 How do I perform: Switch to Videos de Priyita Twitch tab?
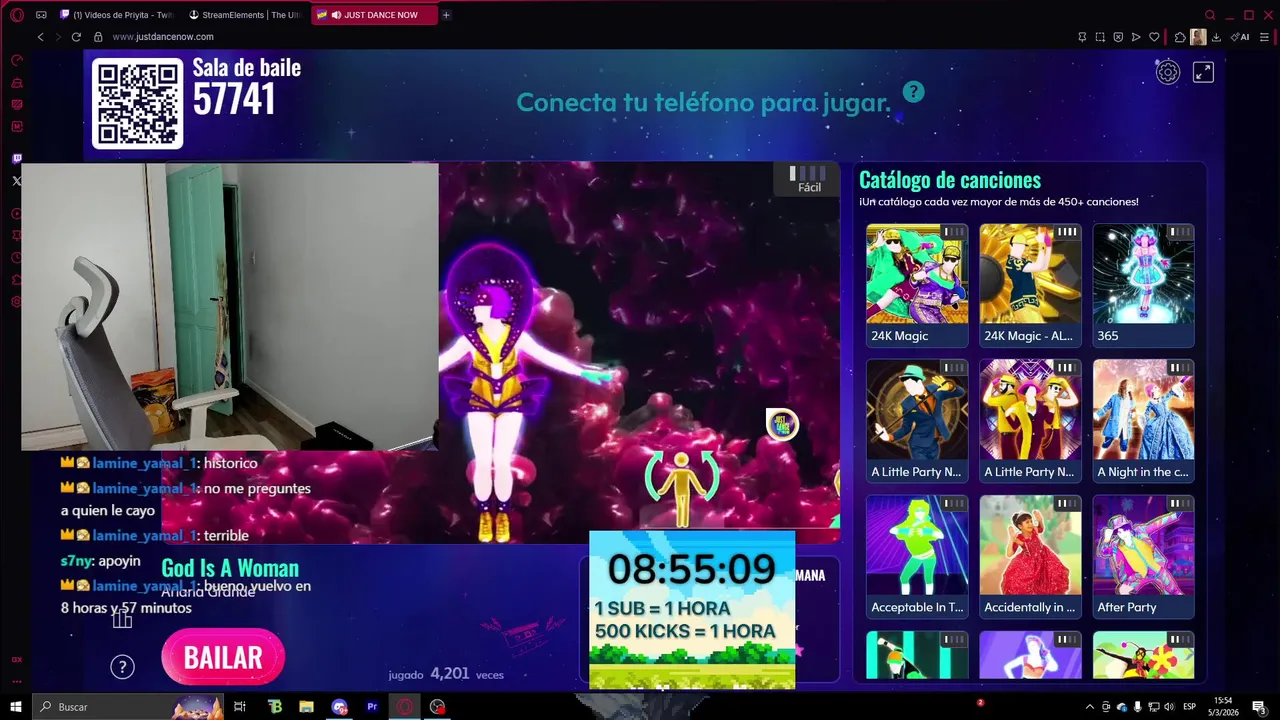118,15
